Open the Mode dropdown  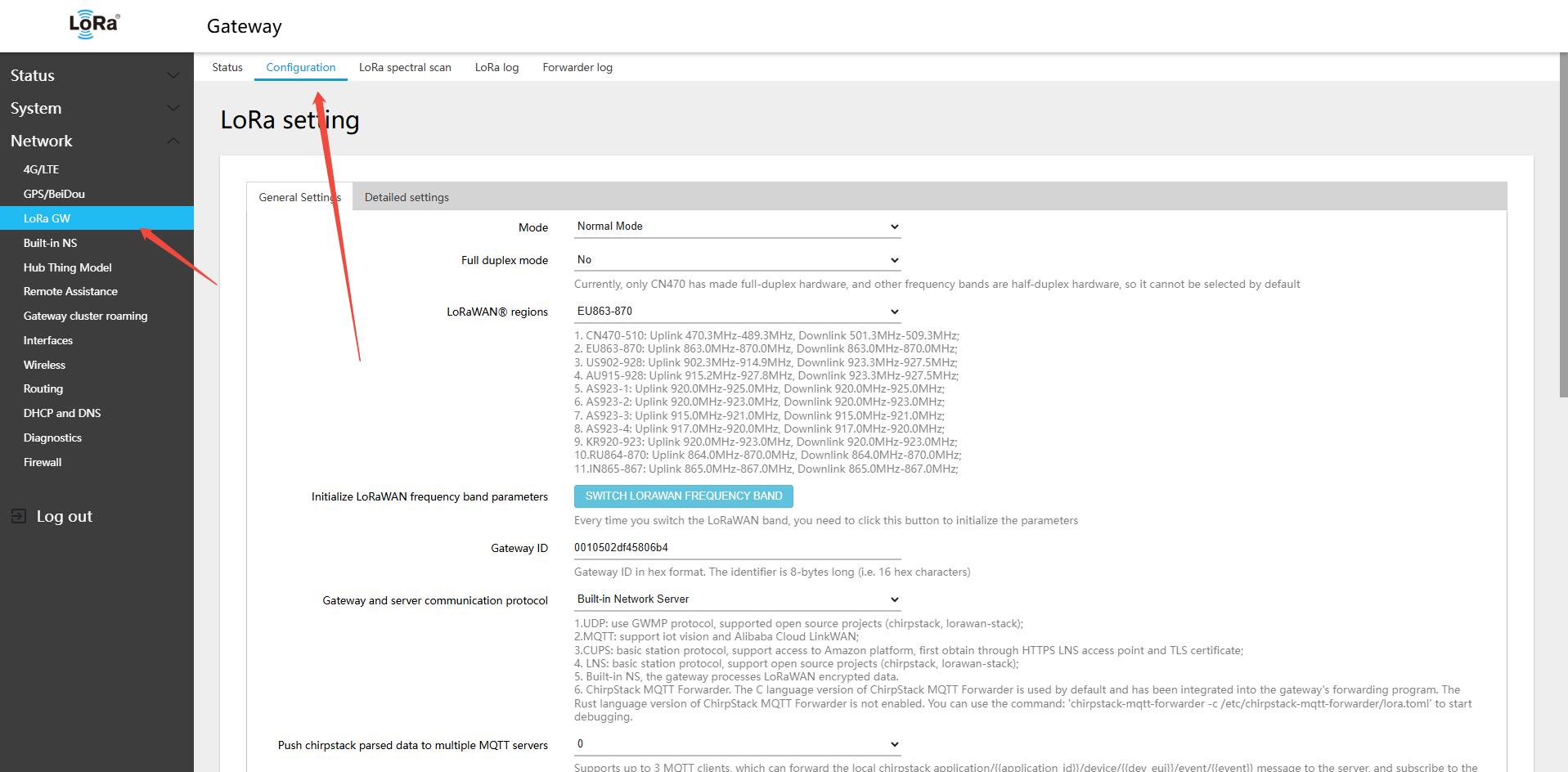coord(736,227)
